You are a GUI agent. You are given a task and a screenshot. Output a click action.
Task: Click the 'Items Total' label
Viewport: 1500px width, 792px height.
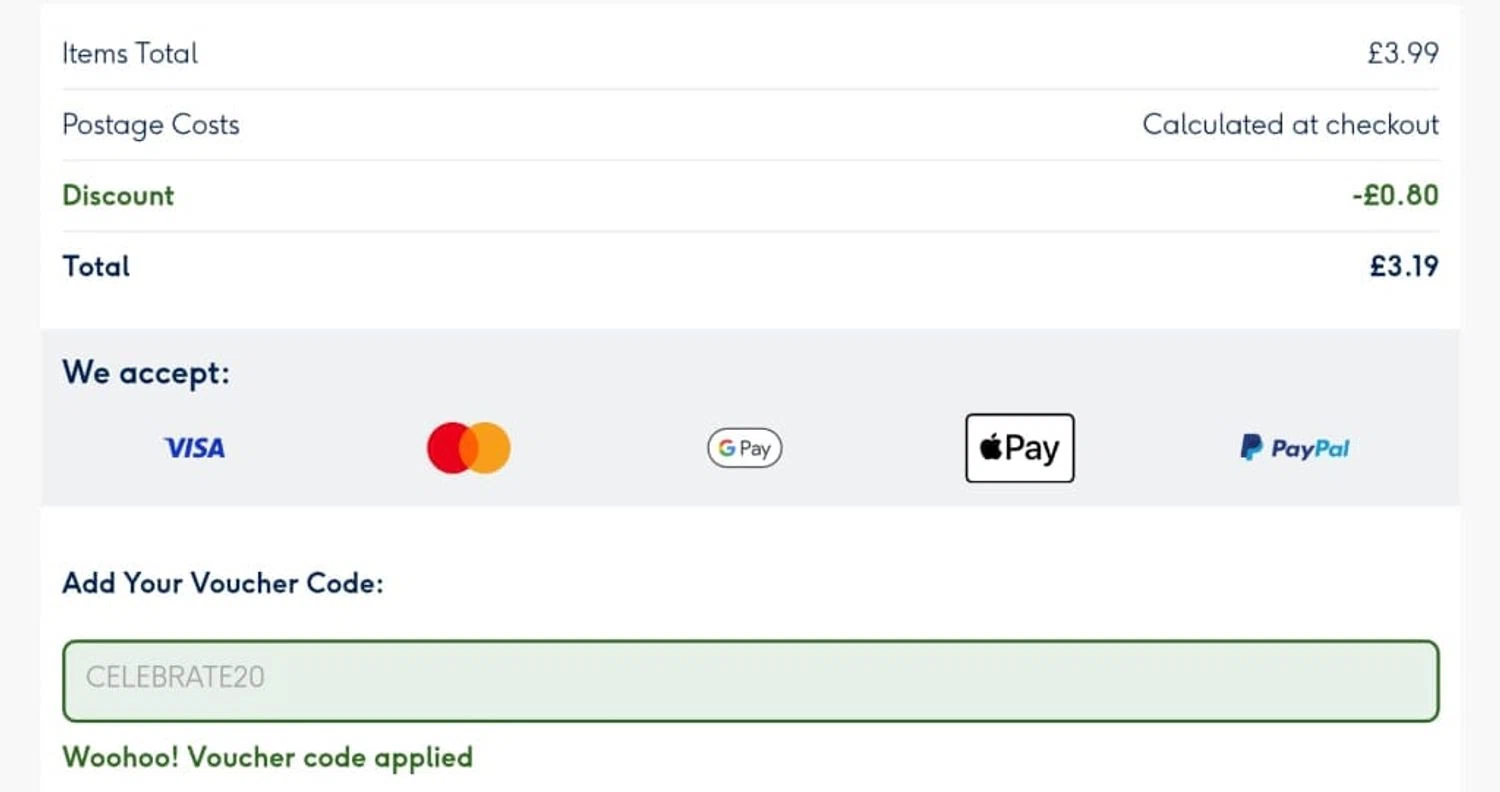[130, 53]
